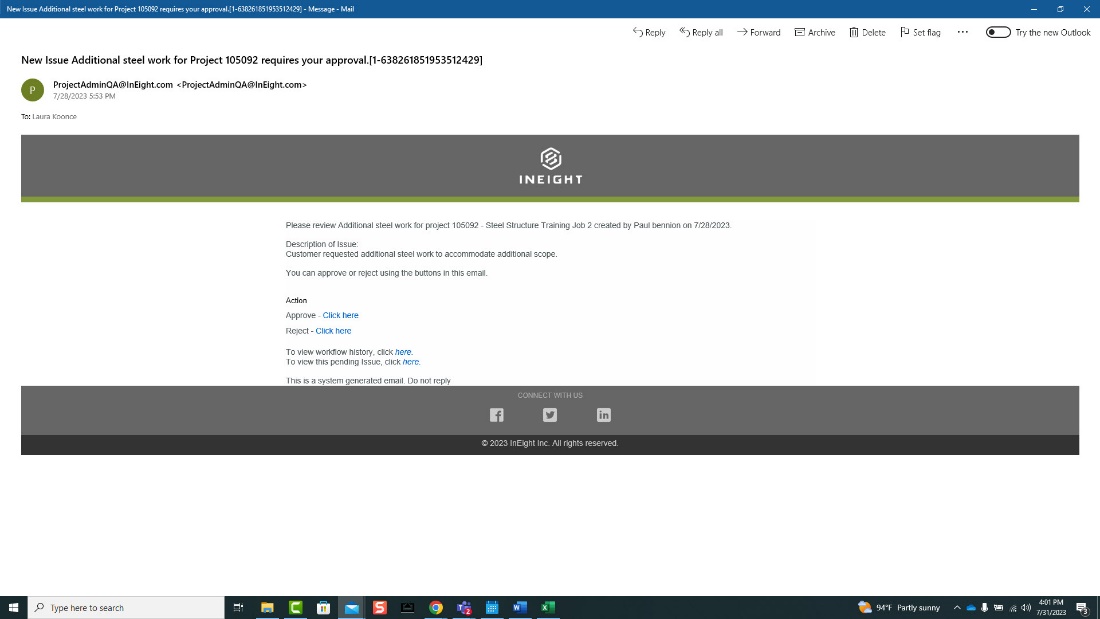Open the more actions ellipsis menu
This screenshot has width=1100, height=619.
click(963, 32)
